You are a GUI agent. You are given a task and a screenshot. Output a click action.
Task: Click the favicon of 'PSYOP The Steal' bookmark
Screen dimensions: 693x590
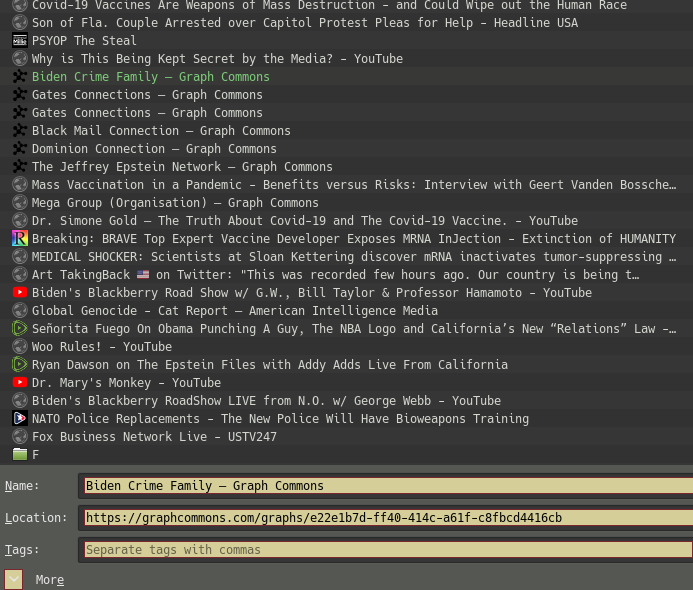(19, 41)
